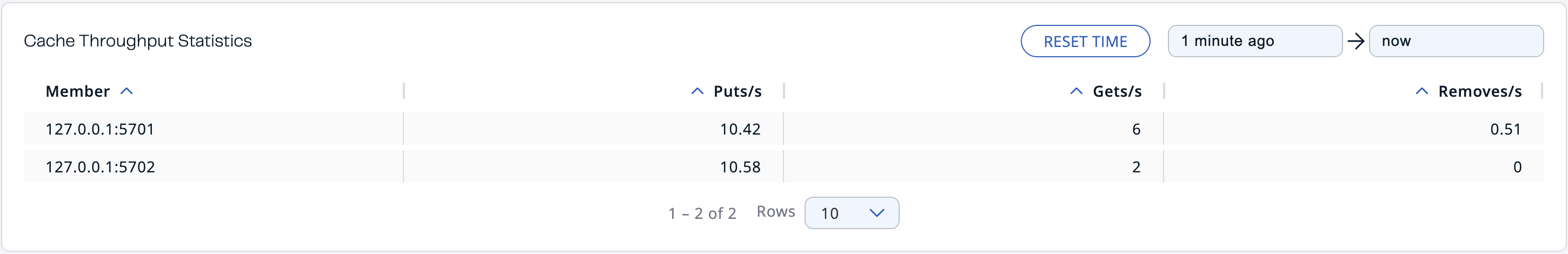Click the "1 minute ago" start time field
The image size is (1568, 254).
pyautogui.click(x=1254, y=42)
